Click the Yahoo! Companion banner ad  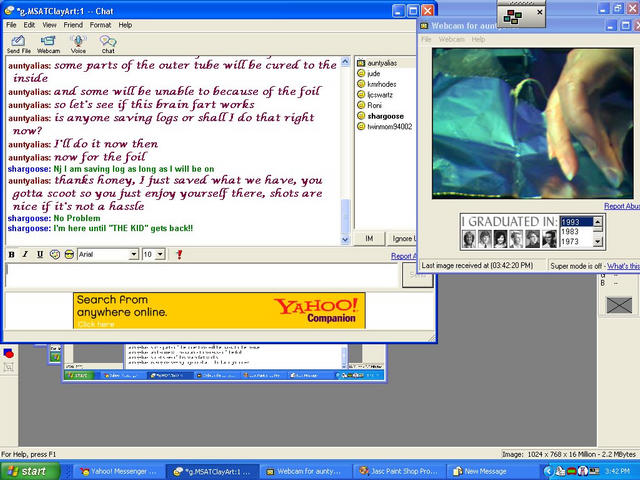pyautogui.click(x=219, y=310)
